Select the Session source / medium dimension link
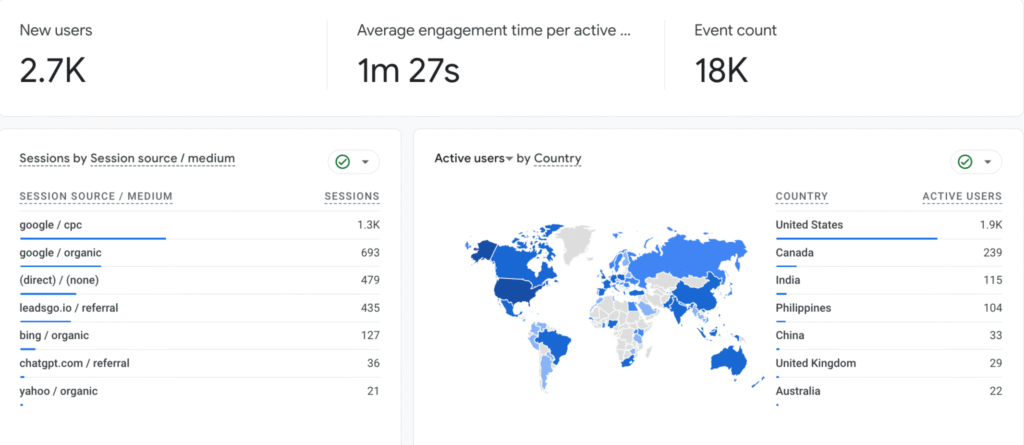Viewport: 1024px width, 445px height. pos(162,158)
